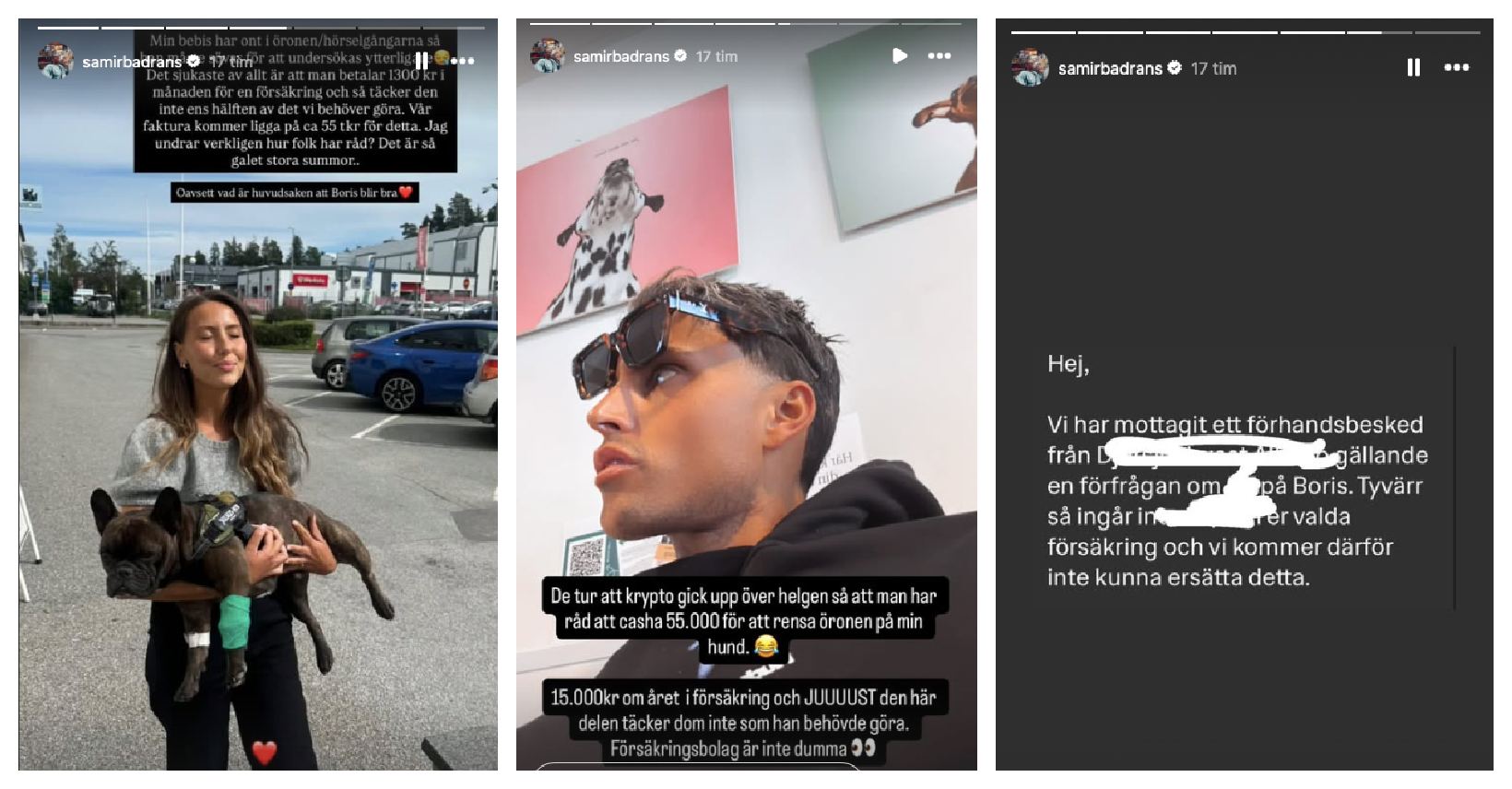Click the red heart sticker on the first story

265,752
